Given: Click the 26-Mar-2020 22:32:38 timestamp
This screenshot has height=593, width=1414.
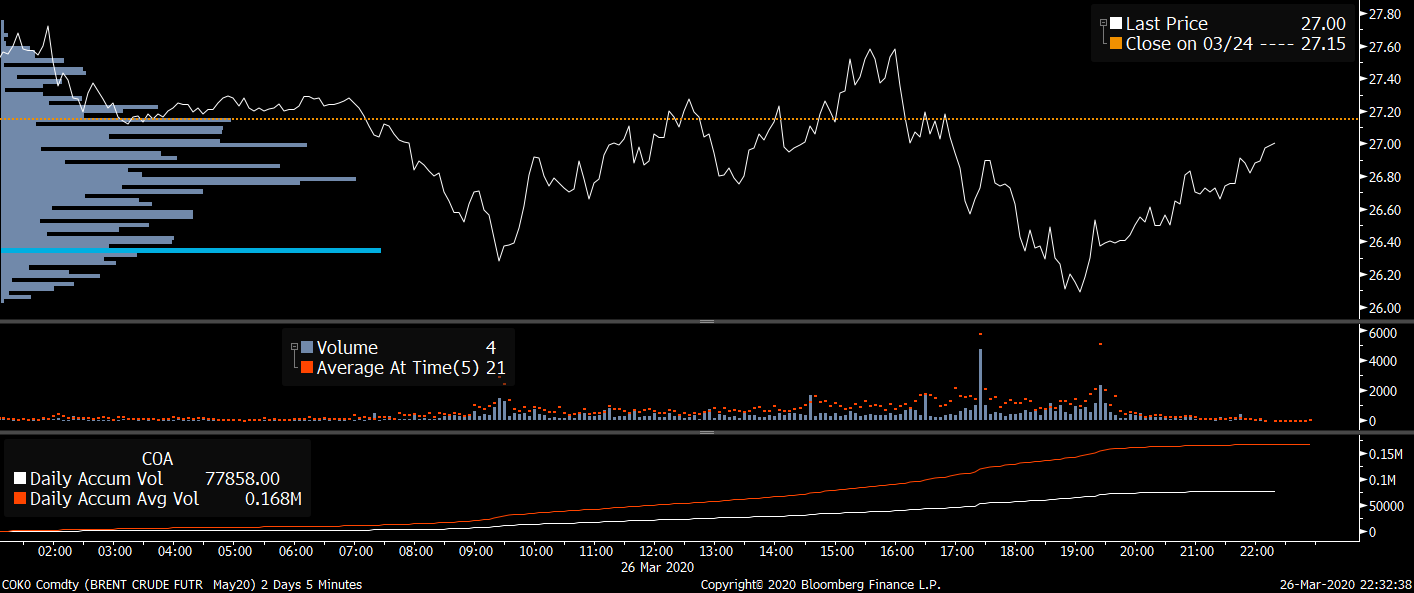Looking at the screenshot, I should (x=1346, y=584).
